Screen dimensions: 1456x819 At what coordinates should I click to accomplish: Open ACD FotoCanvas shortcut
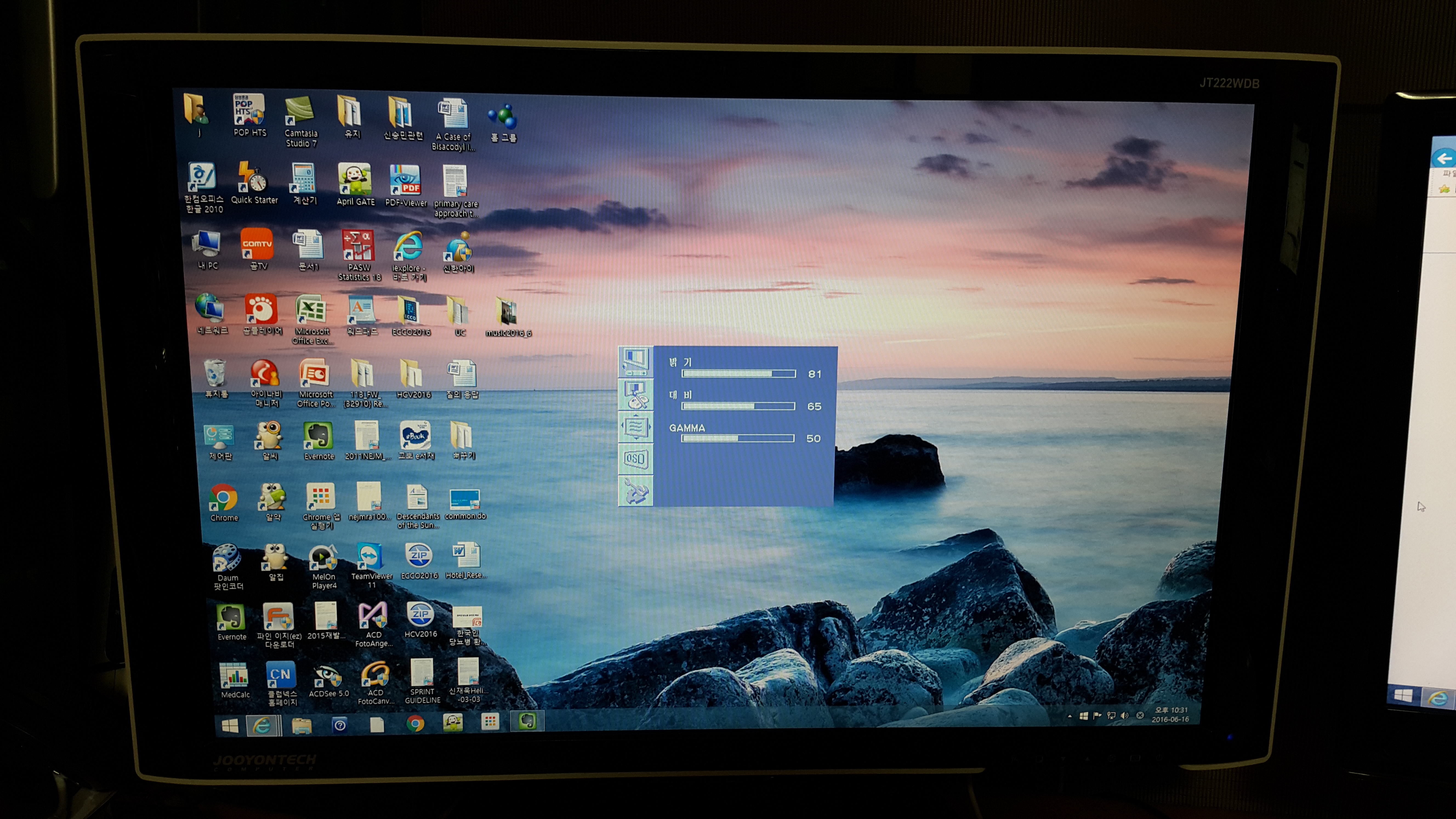[375, 683]
